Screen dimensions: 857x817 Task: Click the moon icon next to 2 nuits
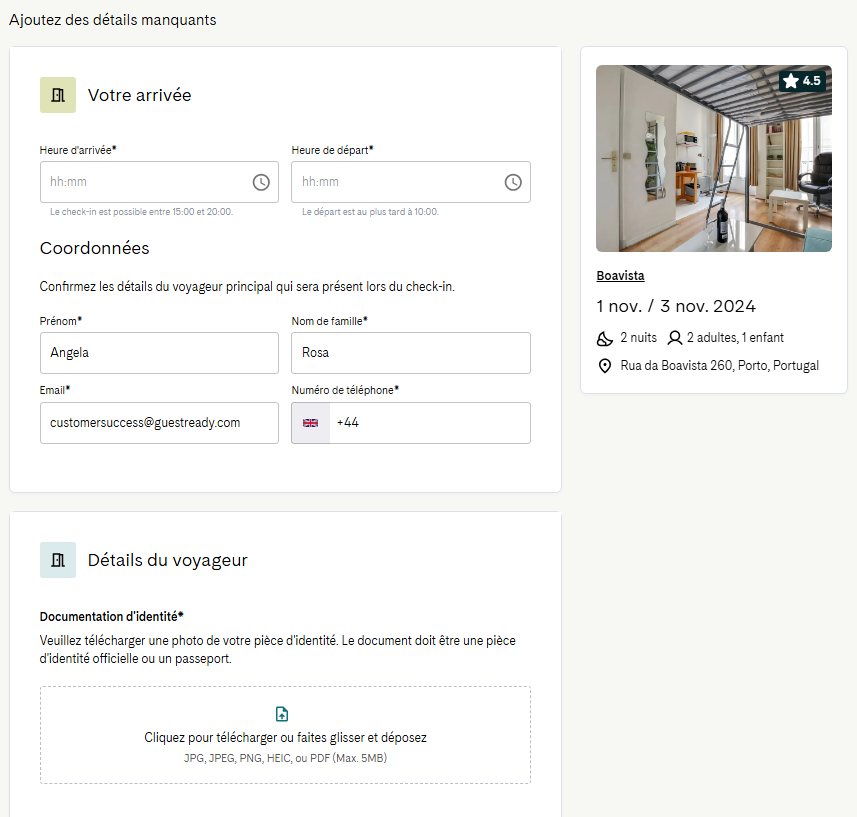coord(604,339)
